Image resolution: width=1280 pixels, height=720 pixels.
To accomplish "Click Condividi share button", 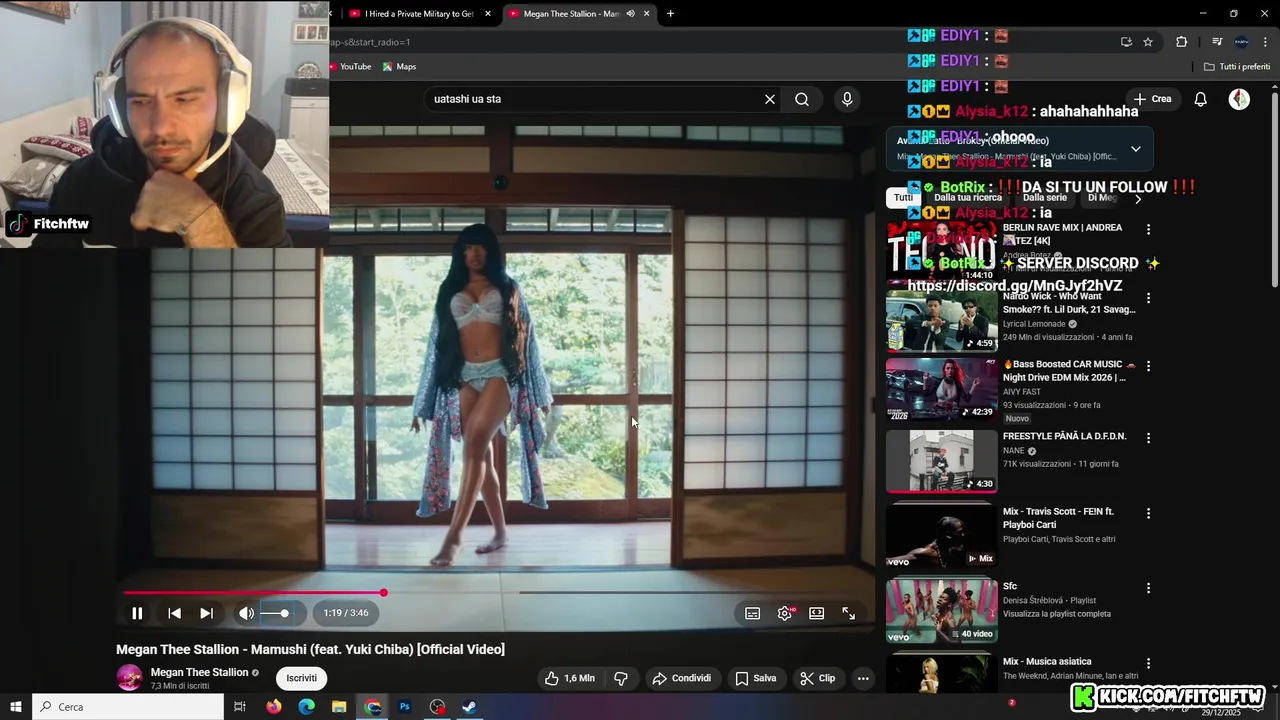I will point(682,678).
